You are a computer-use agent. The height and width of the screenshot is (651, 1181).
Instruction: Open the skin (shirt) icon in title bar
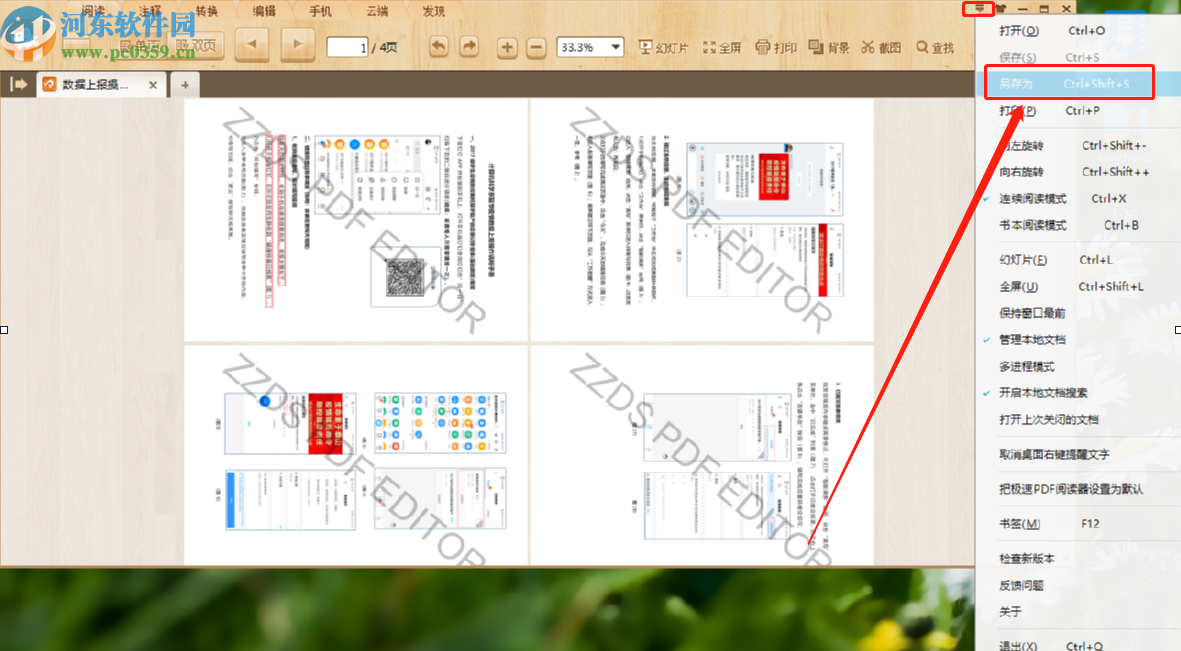pos(1001,8)
